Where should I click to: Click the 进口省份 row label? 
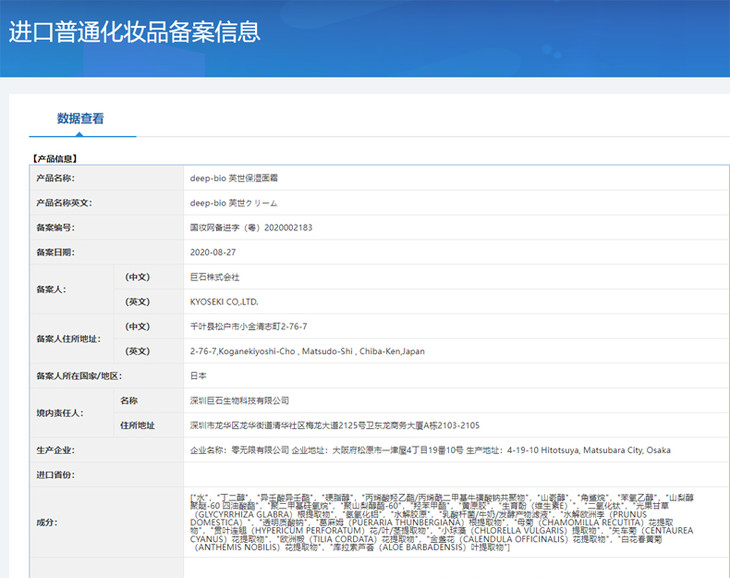pyautogui.click(x=56, y=474)
